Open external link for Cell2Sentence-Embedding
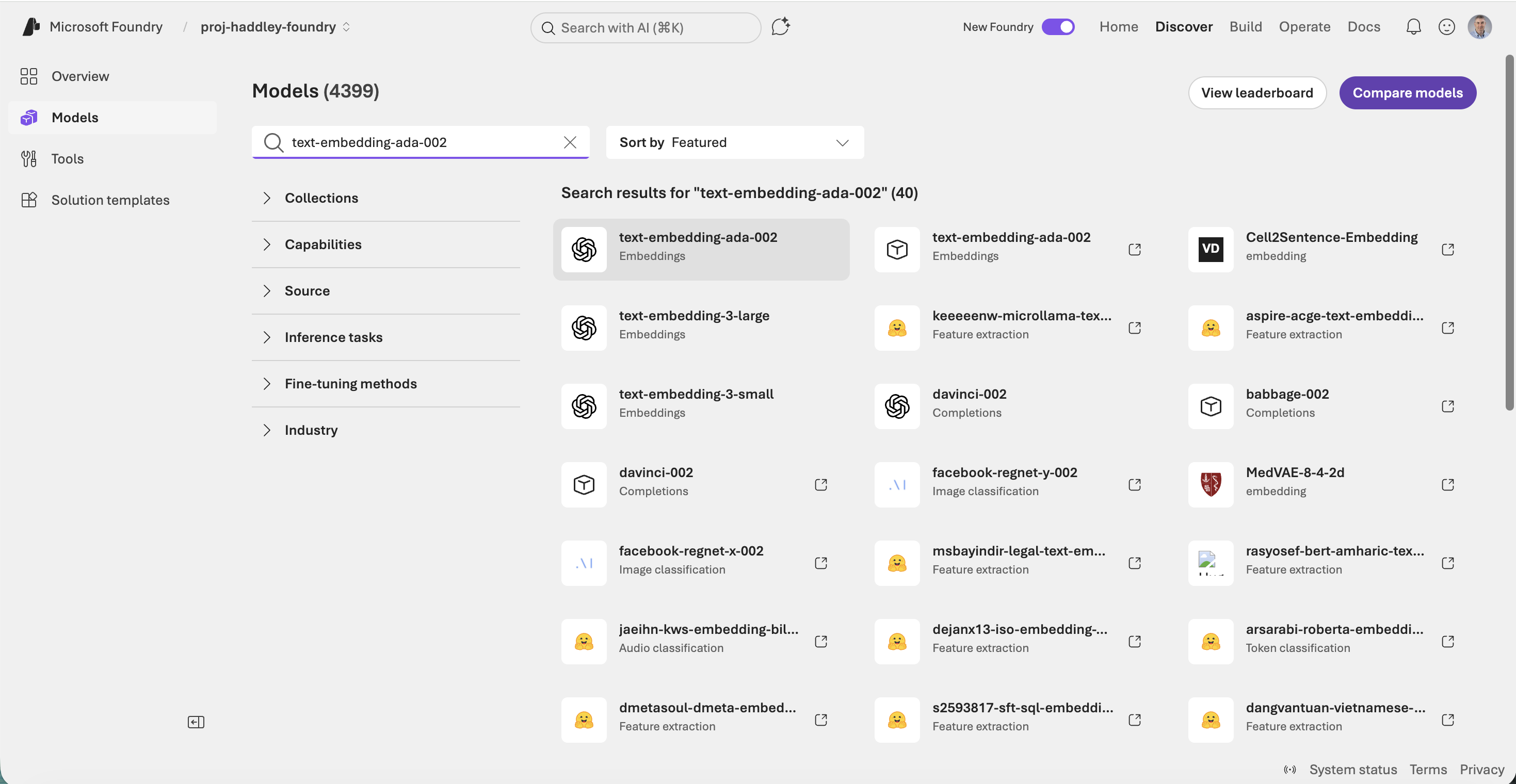Viewport: 1516px width, 784px height. coord(1448,249)
